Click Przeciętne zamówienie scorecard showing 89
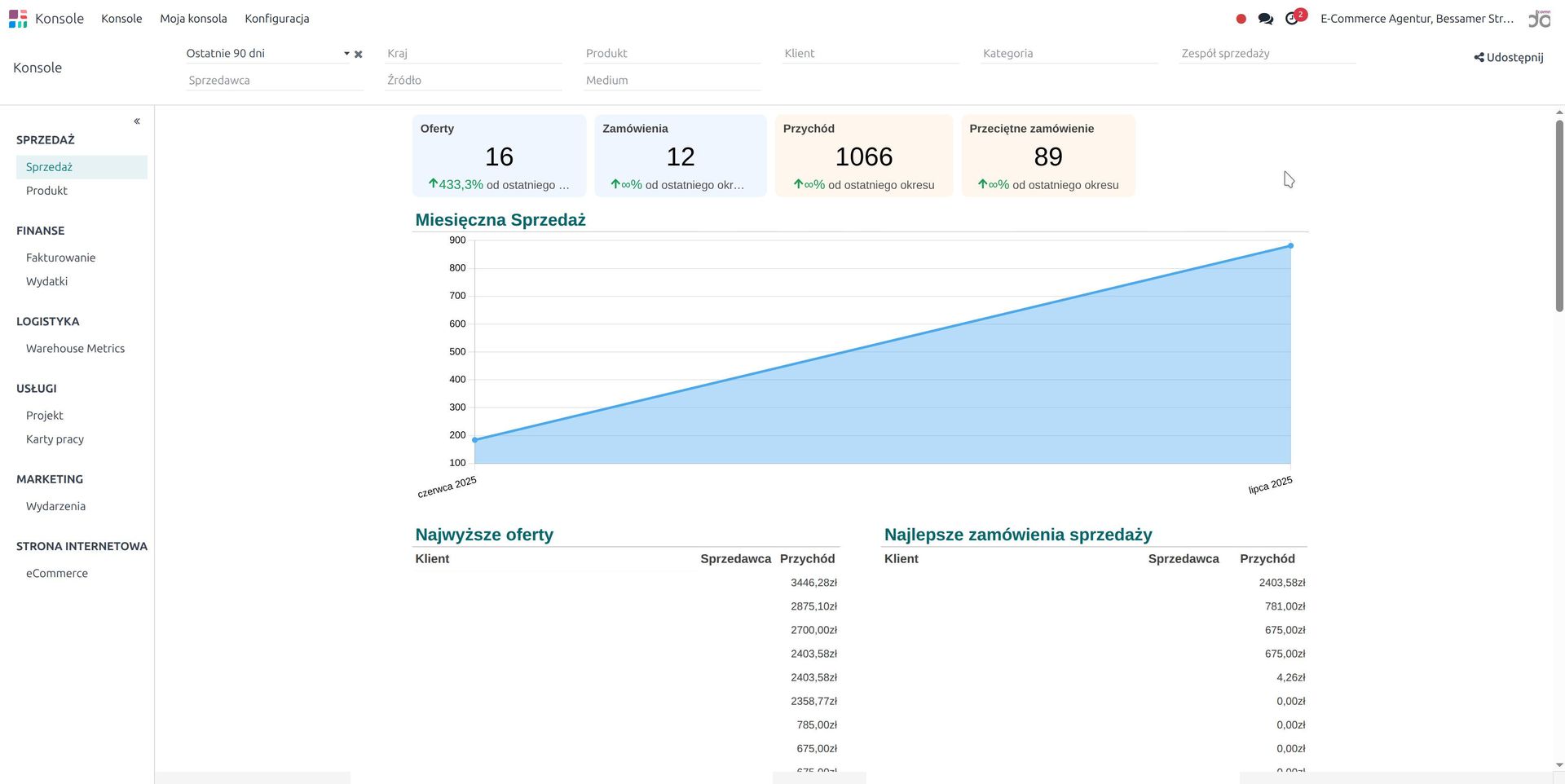 tap(1048, 156)
